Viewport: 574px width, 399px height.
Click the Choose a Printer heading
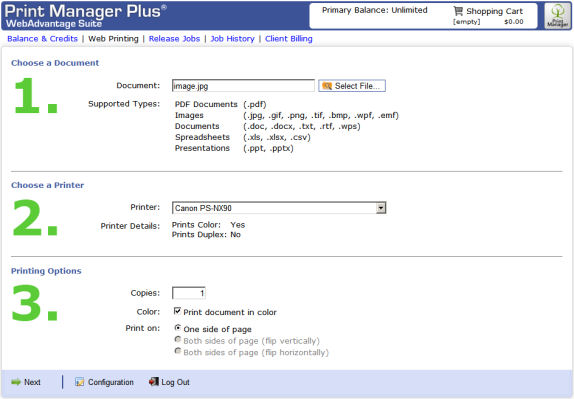tap(47, 185)
